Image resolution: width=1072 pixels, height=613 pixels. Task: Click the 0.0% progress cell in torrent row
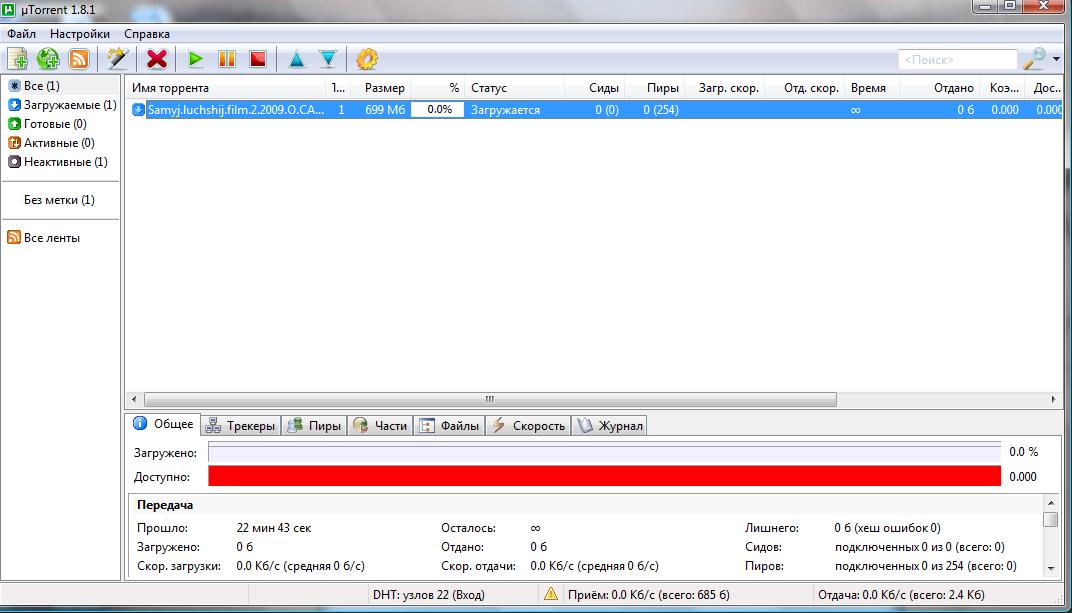pos(438,109)
